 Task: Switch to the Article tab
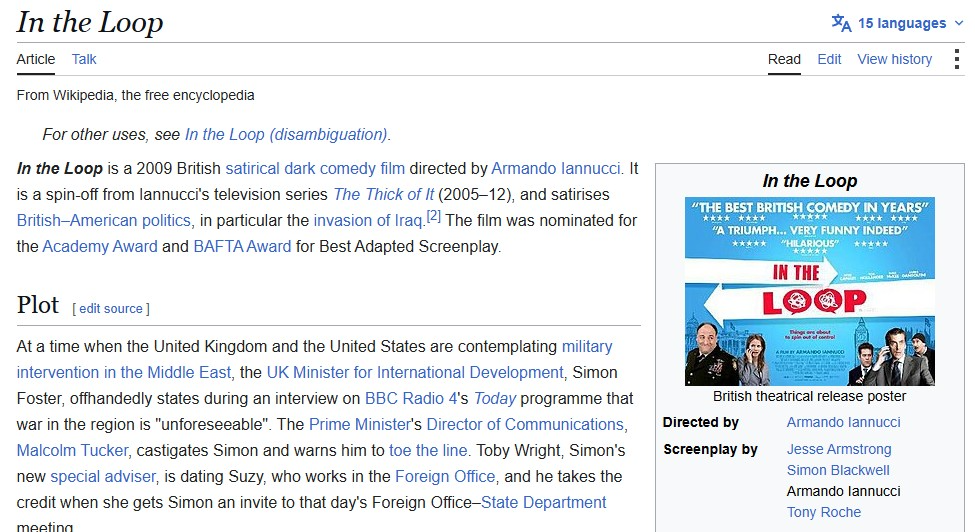coord(35,59)
